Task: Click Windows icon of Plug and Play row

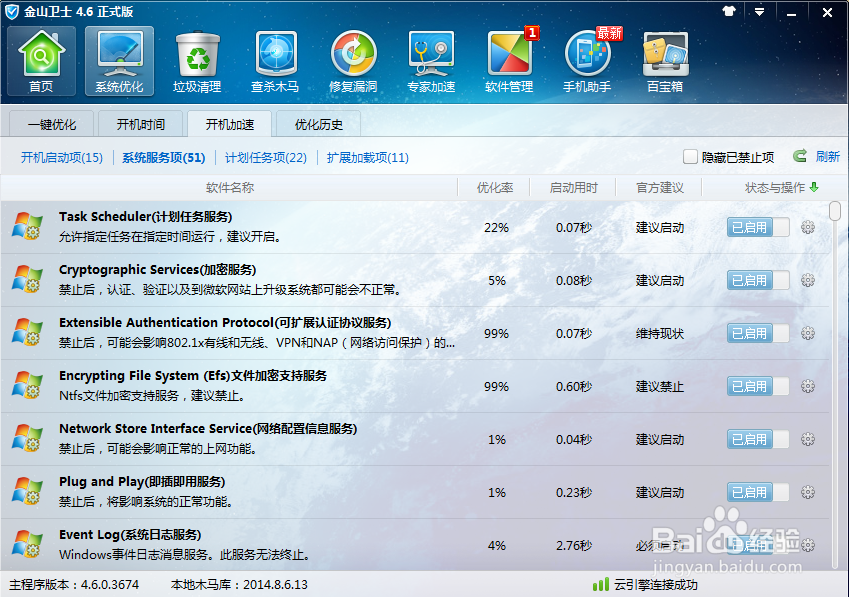Action: tap(27, 491)
